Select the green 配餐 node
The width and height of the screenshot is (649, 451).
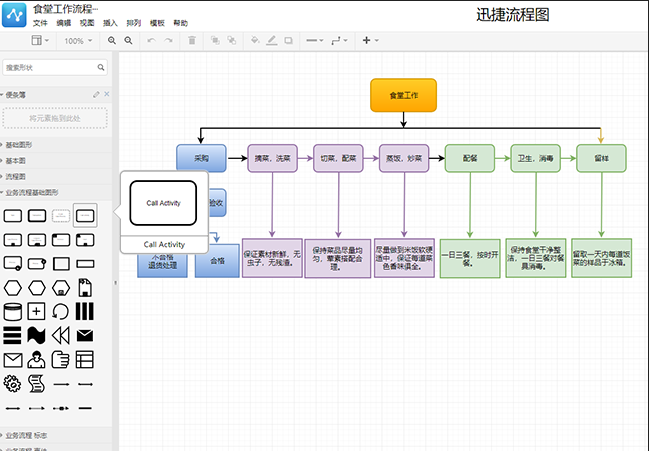pos(470,158)
